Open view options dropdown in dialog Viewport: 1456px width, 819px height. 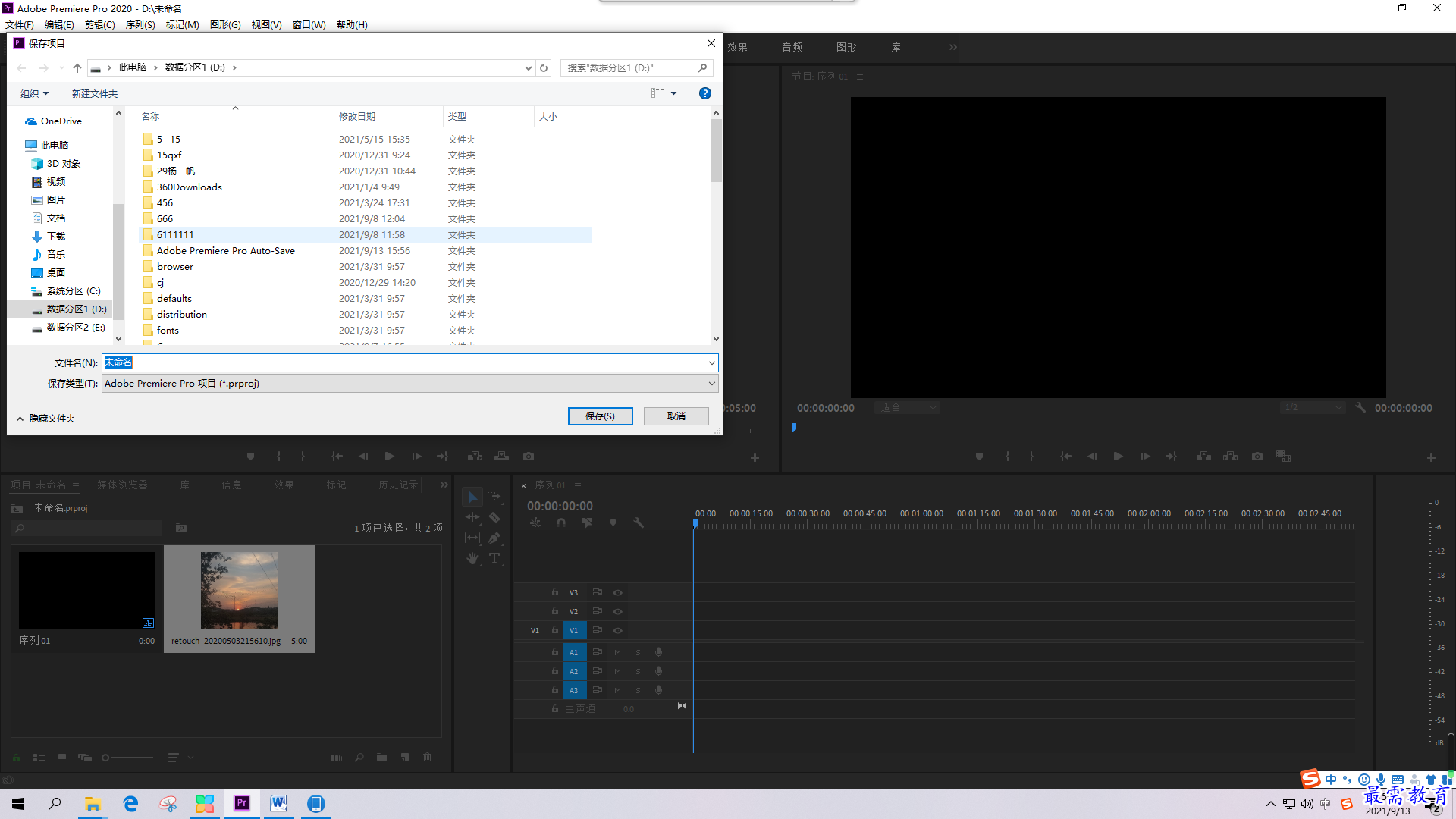[673, 93]
